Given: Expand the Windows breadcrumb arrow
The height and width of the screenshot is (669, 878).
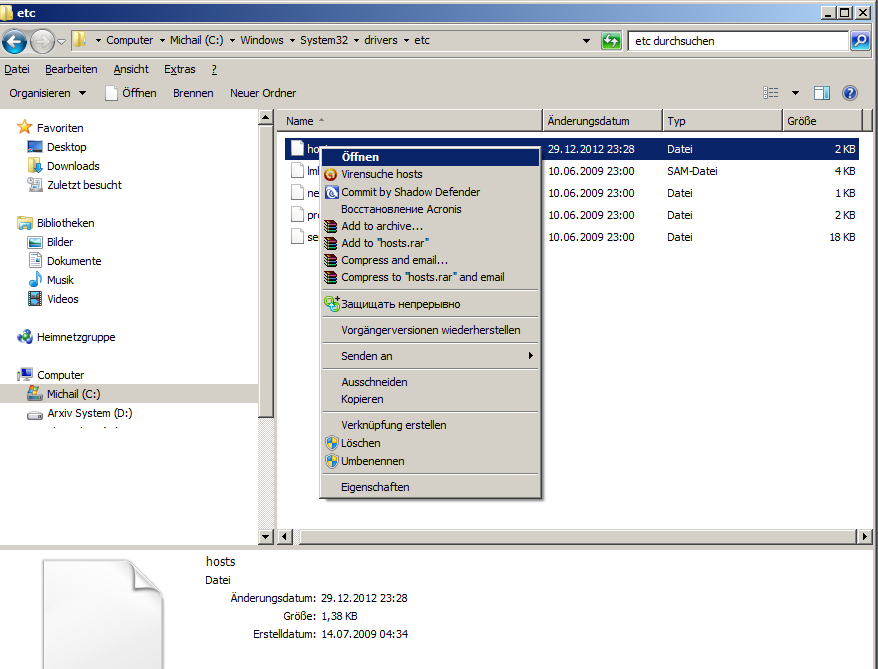Looking at the screenshot, I should [292, 41].
